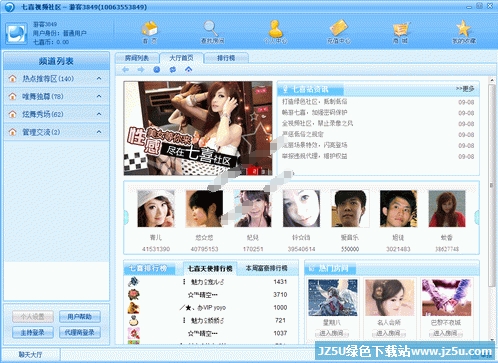Click gift icon in the 1431 ranking row

[133, 282]
